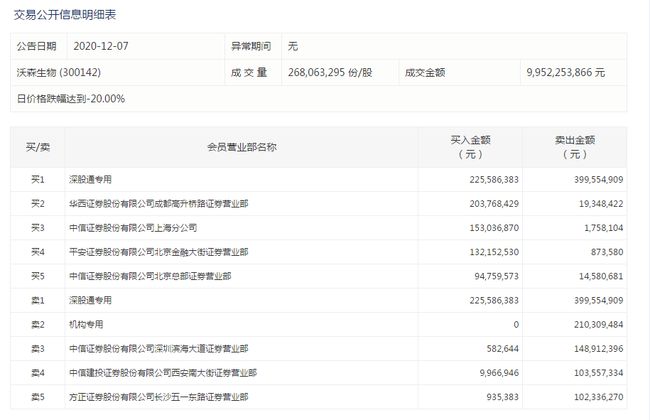Select 深股通专用 in the 卖1 row

[90, 300]
